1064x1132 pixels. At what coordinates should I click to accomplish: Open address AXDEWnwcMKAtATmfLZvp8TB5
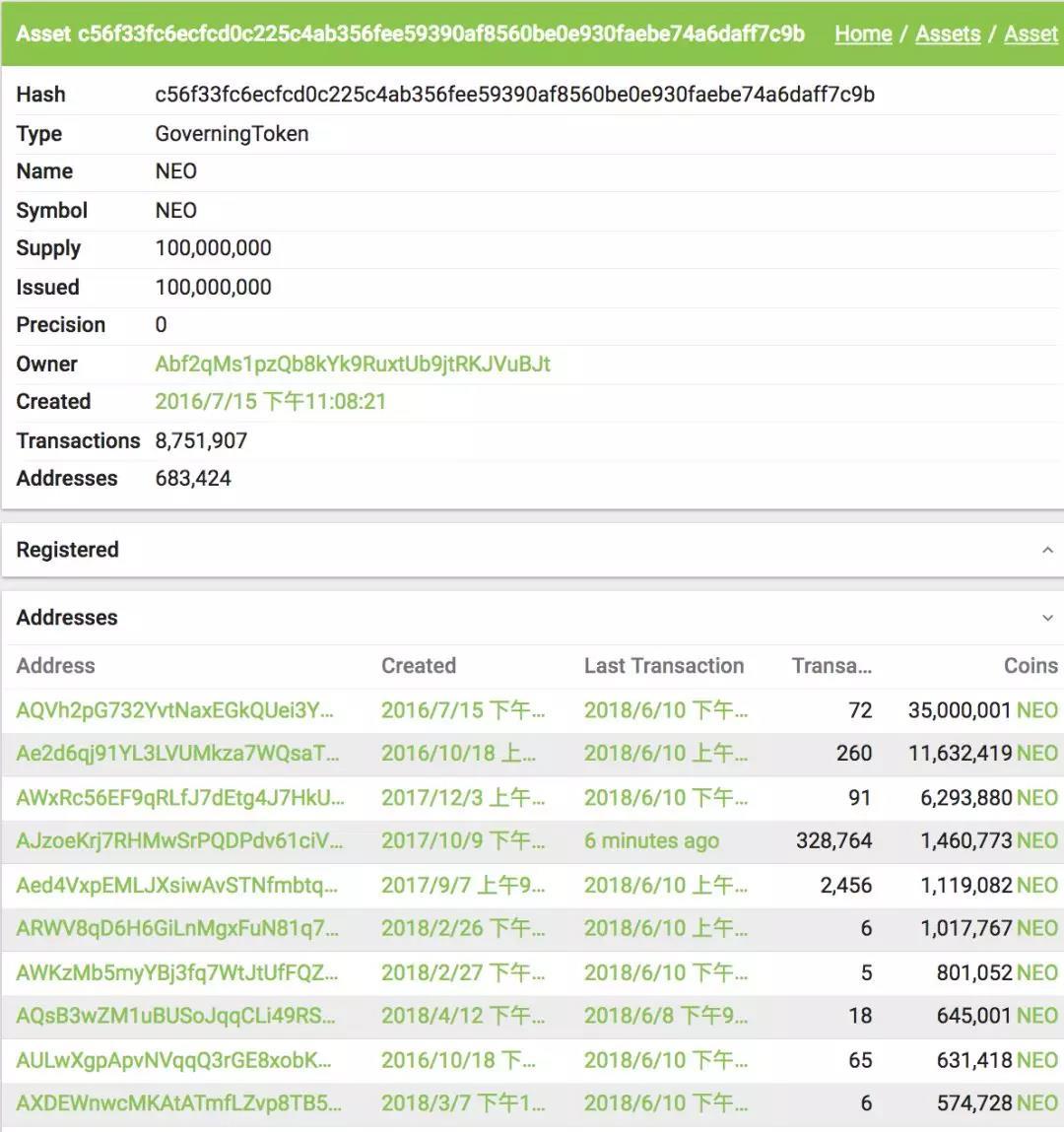point(178,1103)
